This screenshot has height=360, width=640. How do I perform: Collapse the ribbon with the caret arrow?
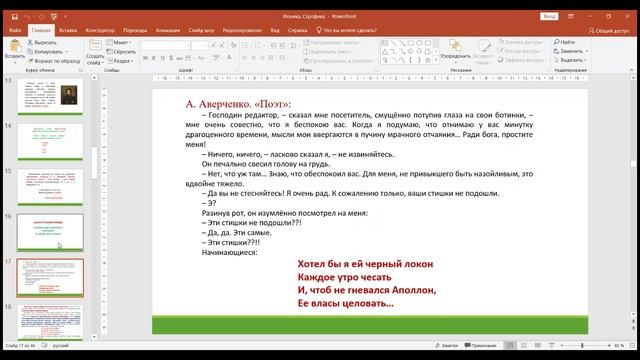pyautogui.click(x=631, y=70)
